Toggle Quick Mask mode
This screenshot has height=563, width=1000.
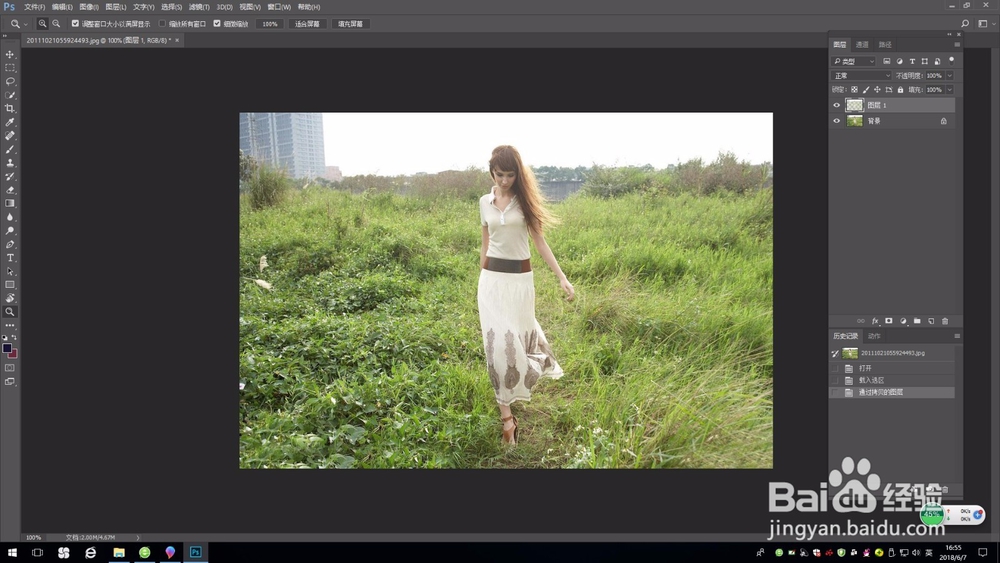[x=10, y=368]
